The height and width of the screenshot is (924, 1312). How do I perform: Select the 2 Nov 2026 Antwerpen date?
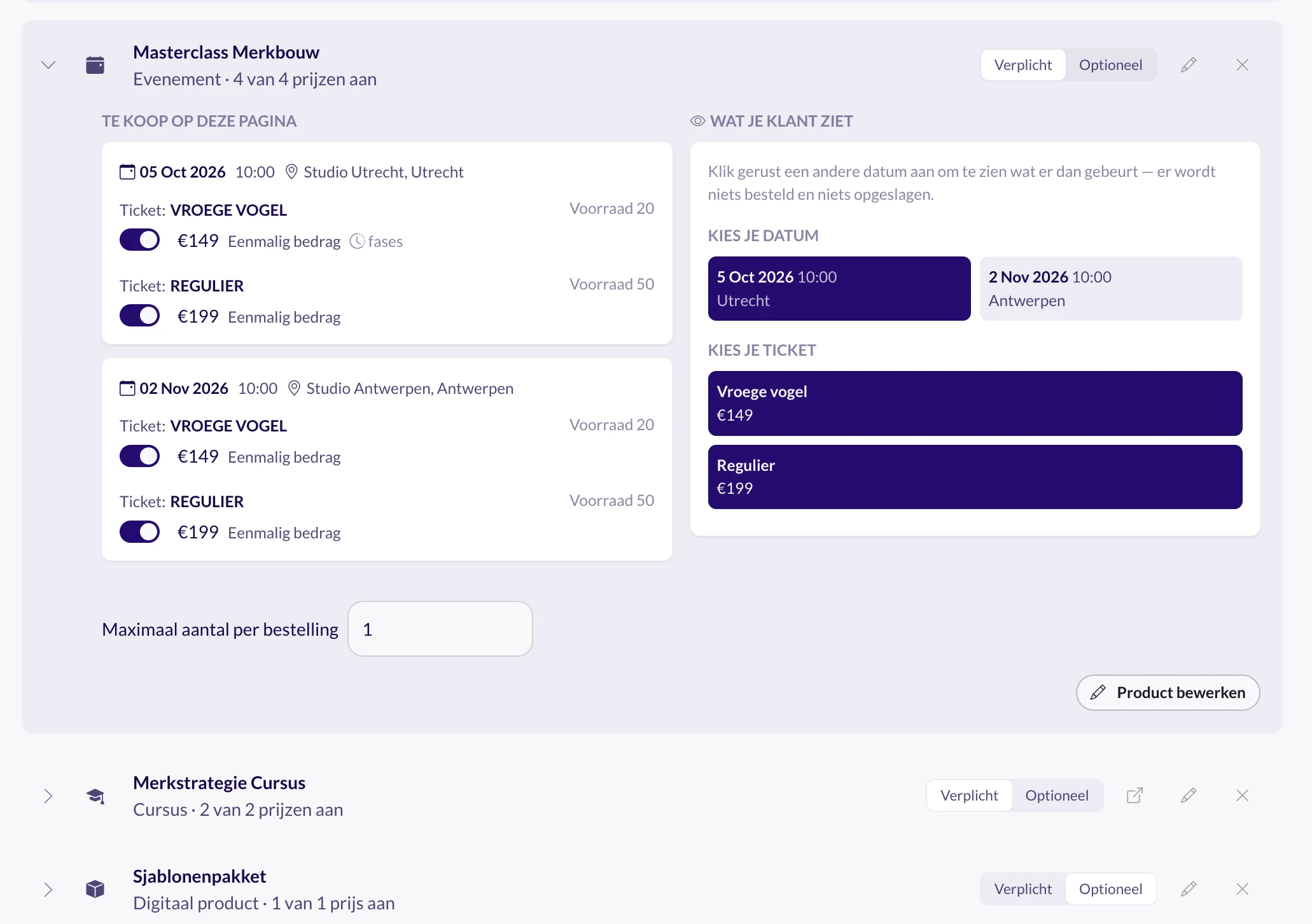[1111, 288]
